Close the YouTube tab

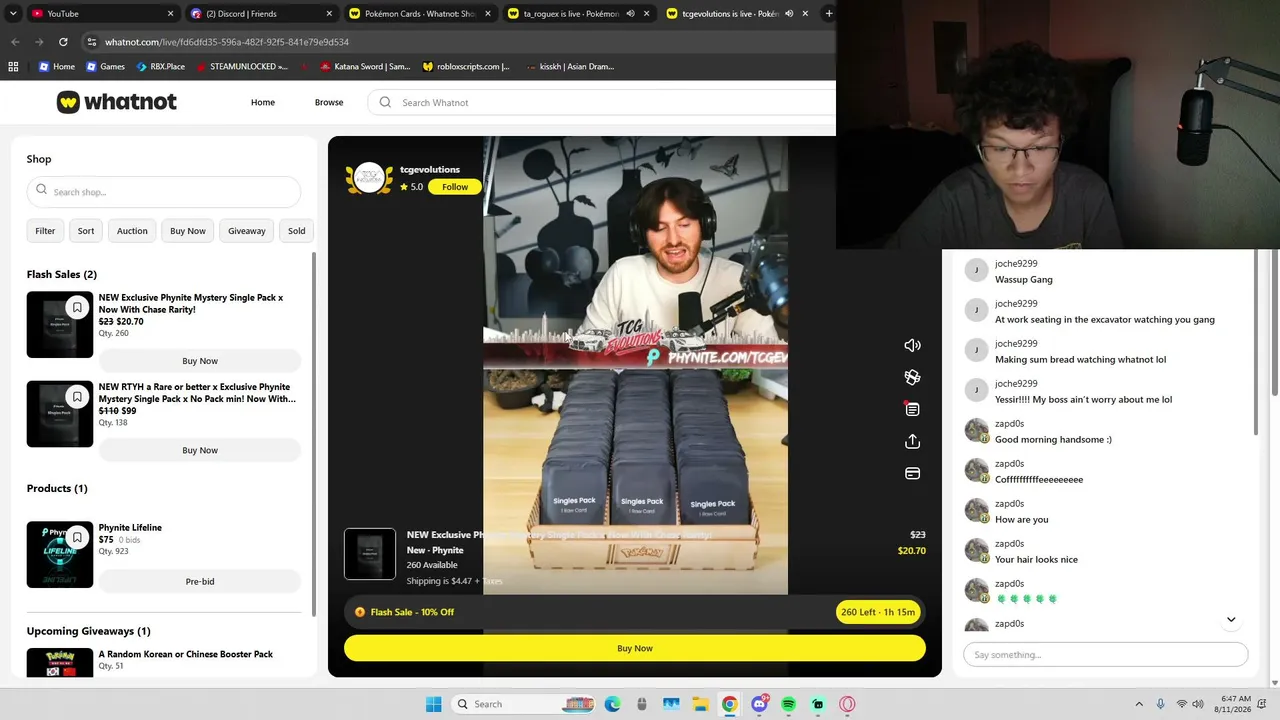170,14
